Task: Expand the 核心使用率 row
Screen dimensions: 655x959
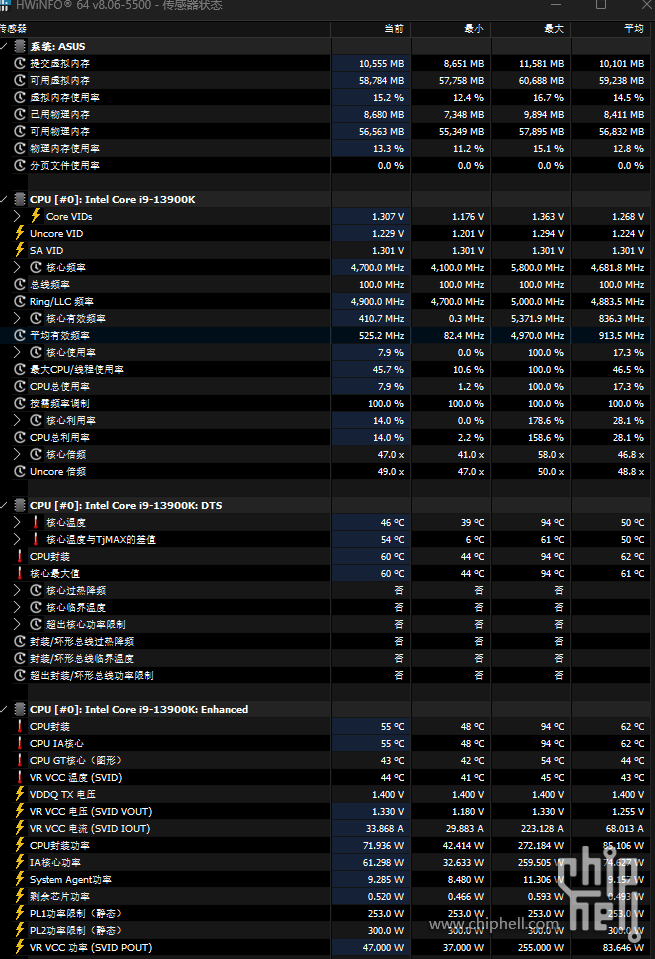Action: [x=17, y=352]
